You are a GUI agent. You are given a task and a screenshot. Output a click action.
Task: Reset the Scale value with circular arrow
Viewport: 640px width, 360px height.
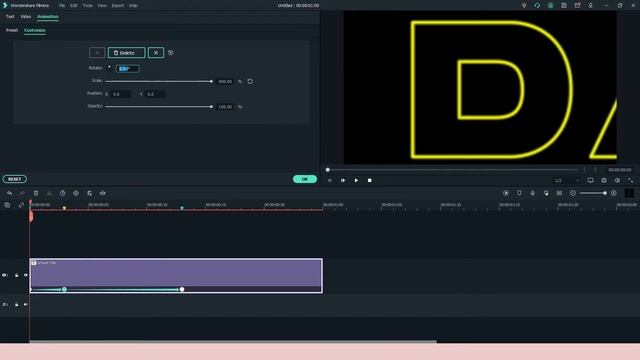coord(250,82)
